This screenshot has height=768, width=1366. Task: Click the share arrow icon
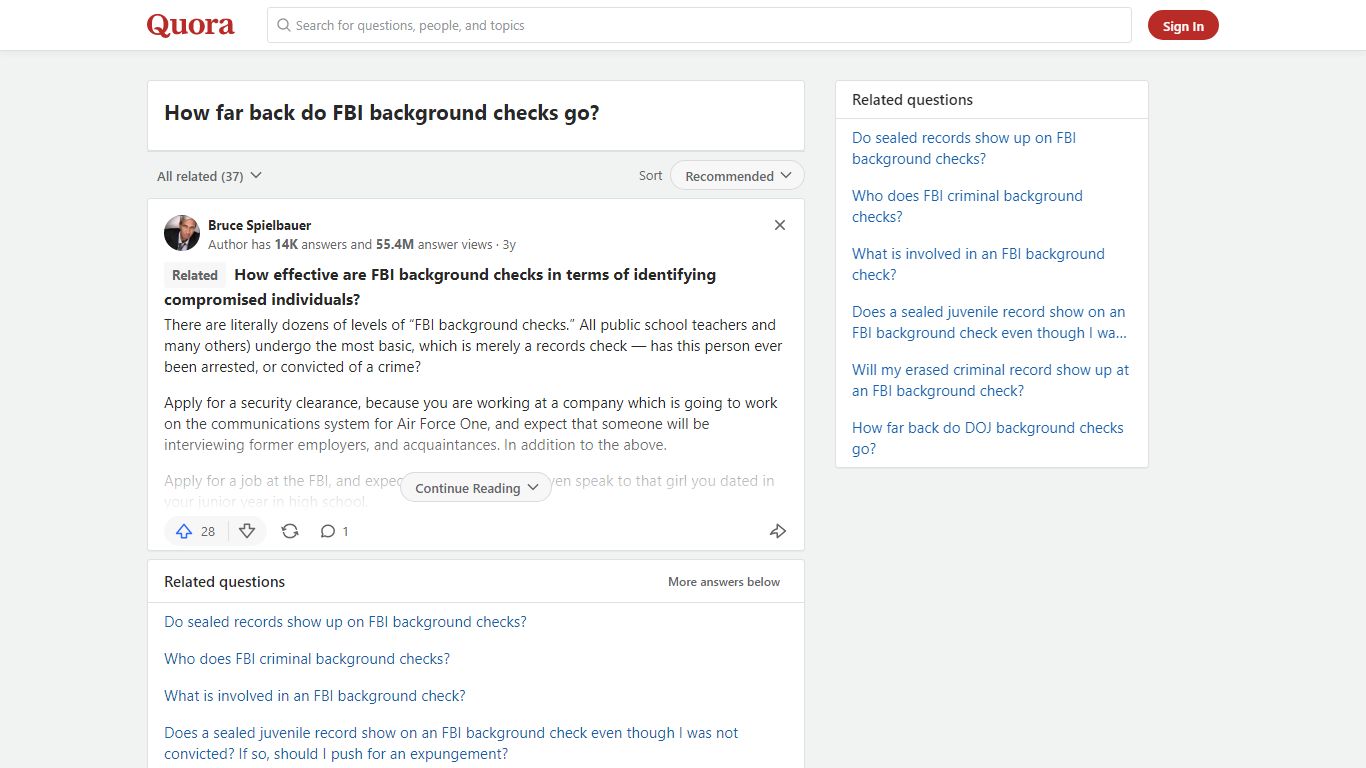(x=778, y=531)
